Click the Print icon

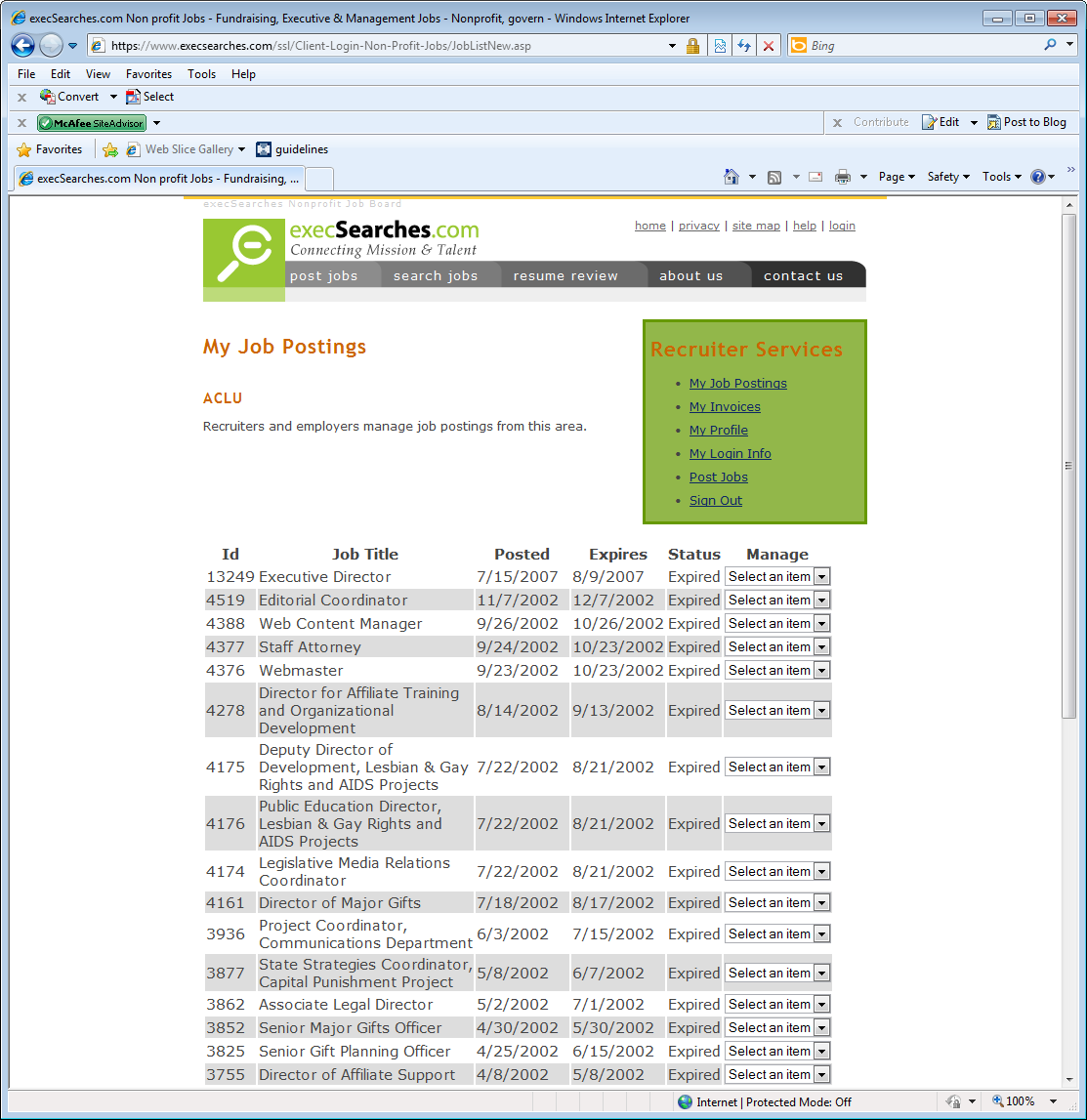coord(843,177)
